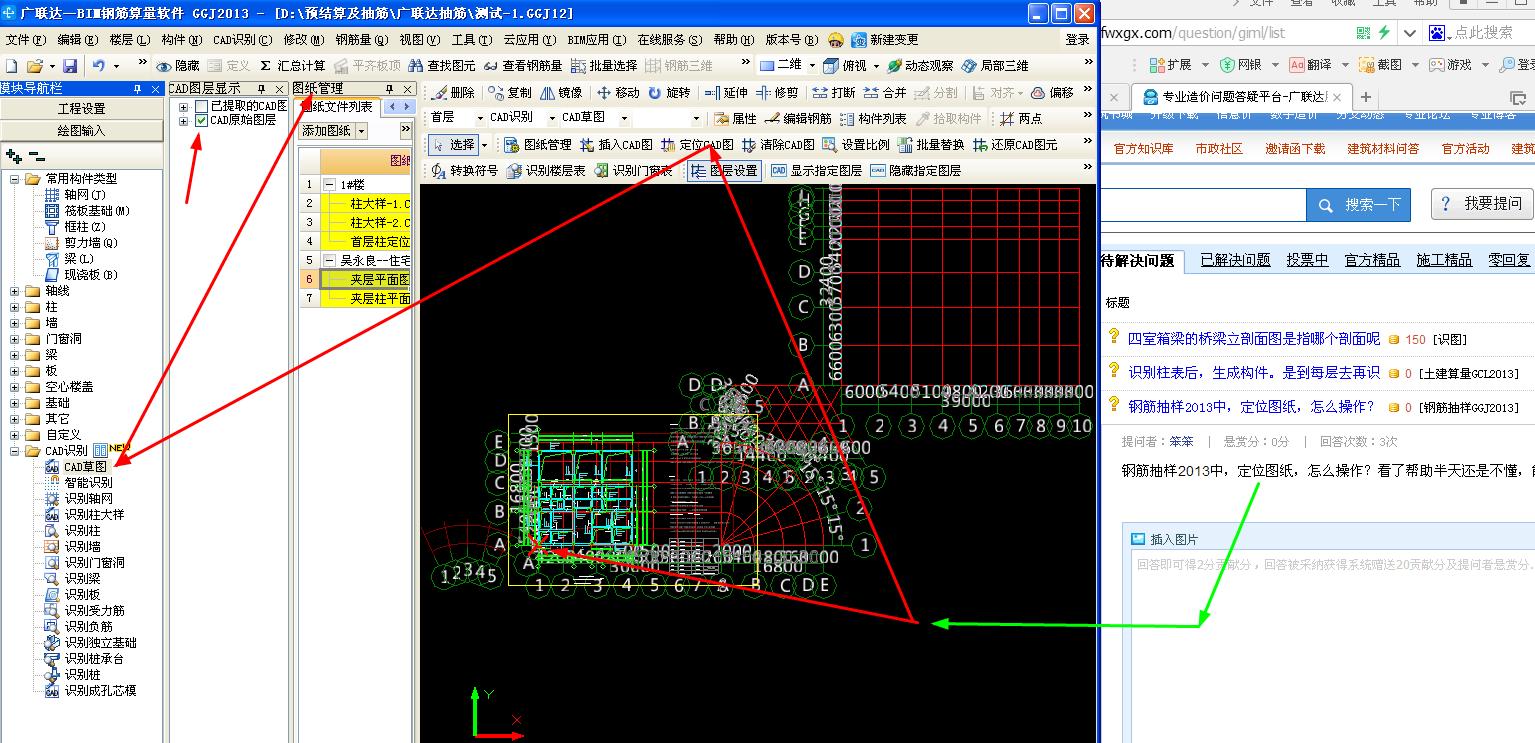Collapse 常用构件类型 tree folder
The height and width of the screenshot is (743, 1535).
point(15,179)
